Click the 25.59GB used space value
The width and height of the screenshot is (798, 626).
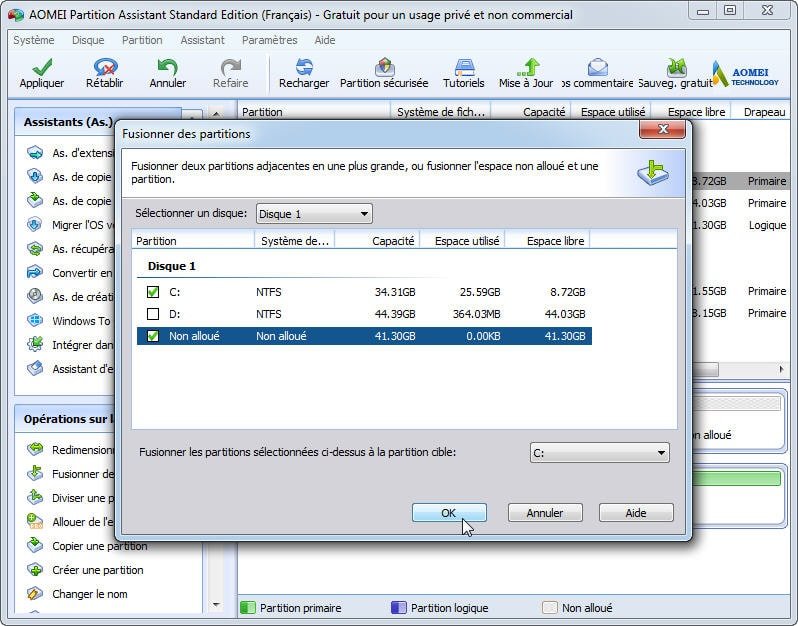click(480, 292)
